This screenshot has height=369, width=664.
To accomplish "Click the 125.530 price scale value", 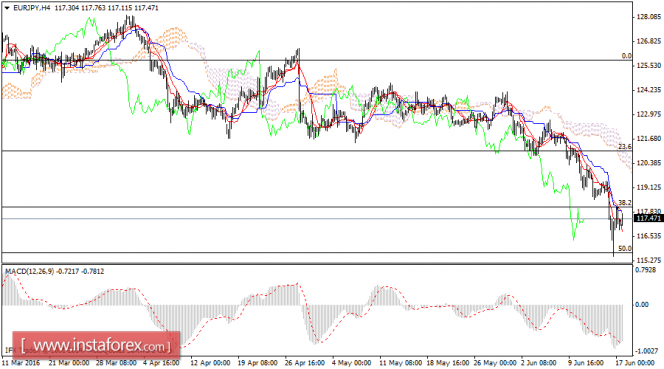I will click(x=648, y=65).
